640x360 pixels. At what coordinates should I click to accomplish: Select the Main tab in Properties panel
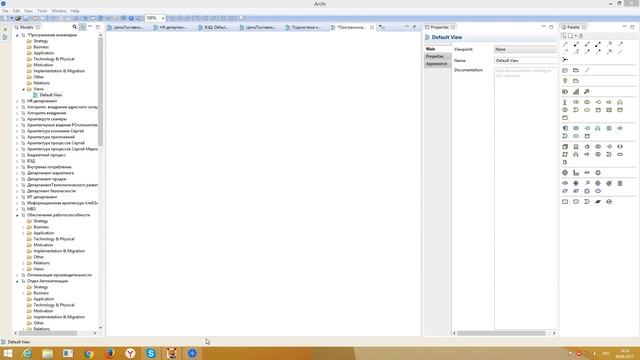click(437, 49)
